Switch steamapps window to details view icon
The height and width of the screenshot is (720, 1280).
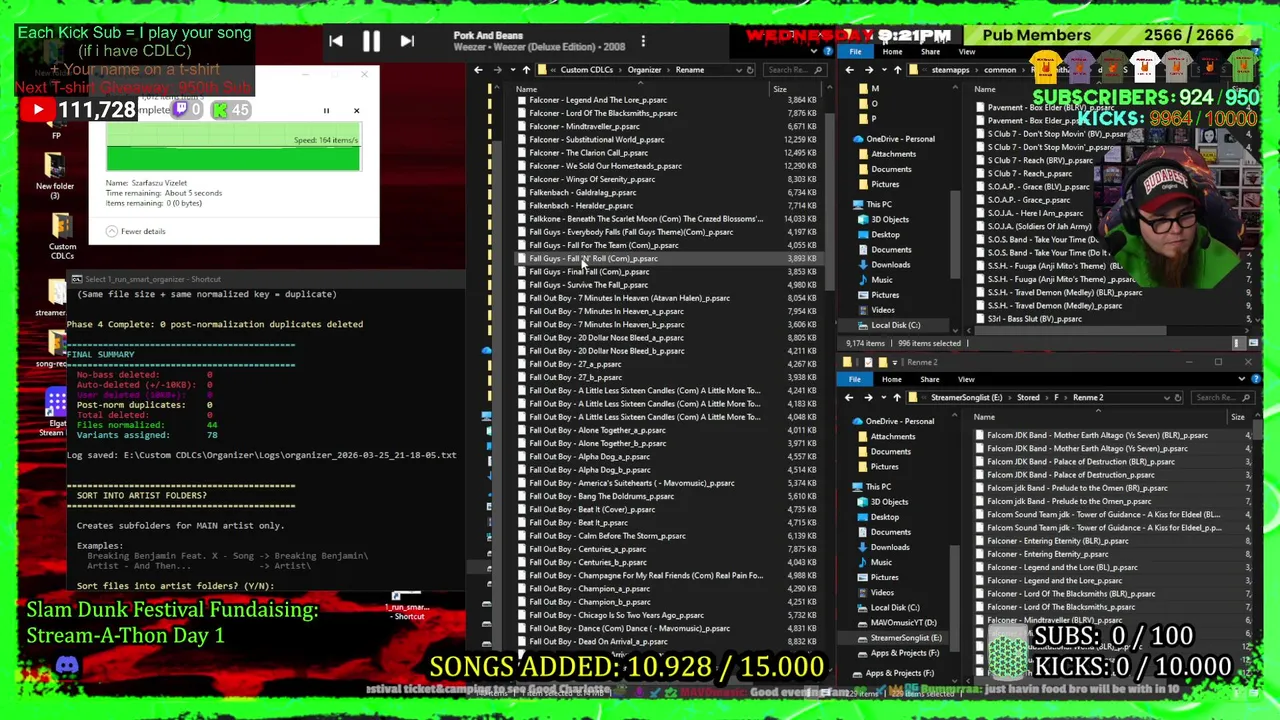[1239, 343]
